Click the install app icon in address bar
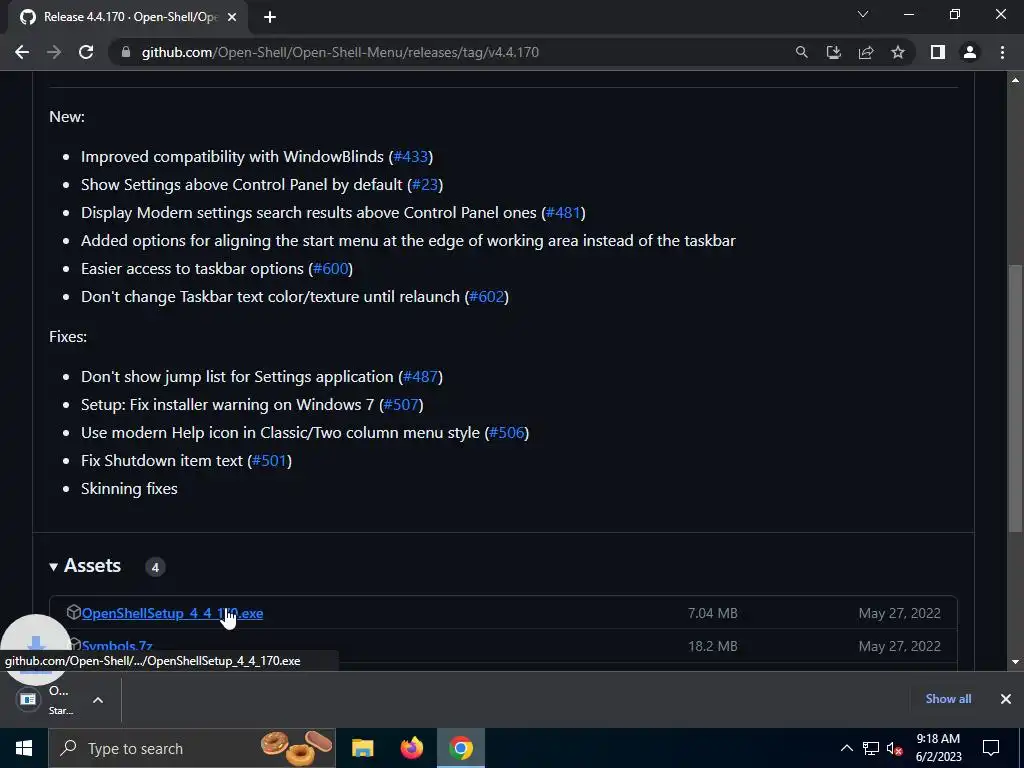1024x768 pixels. pyautogui.click(x=833, y=52)
